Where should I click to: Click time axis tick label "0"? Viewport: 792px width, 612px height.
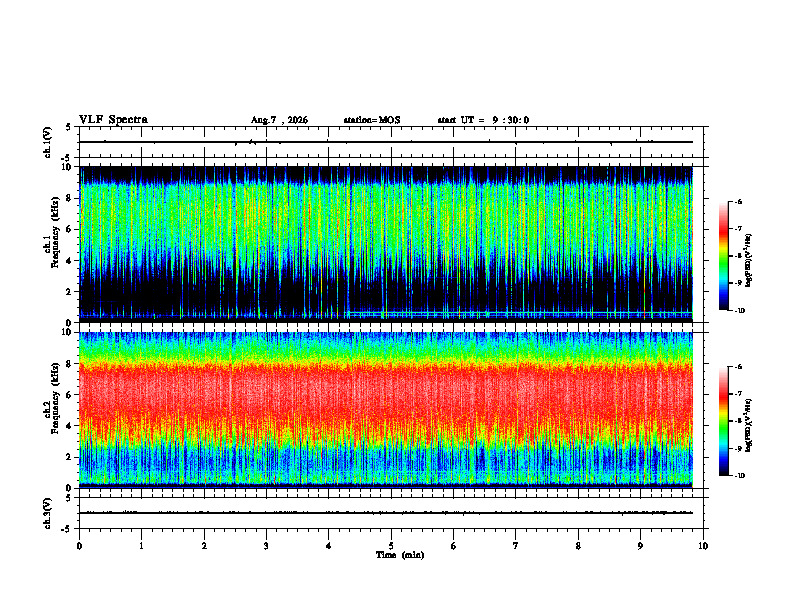pyautogui.click(x=79, y=546)
